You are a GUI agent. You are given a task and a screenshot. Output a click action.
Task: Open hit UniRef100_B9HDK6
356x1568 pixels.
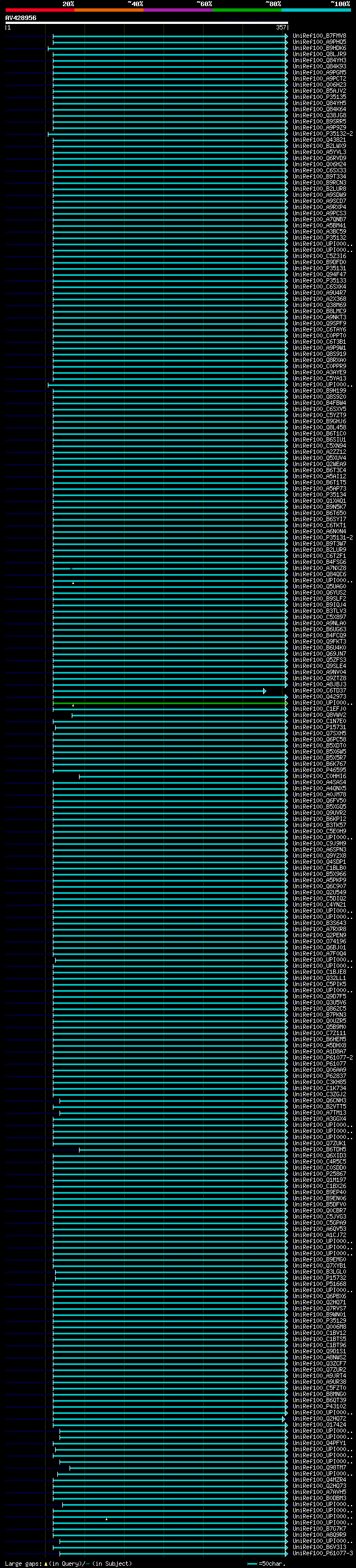pyautogui.click(x=319, y=48)
